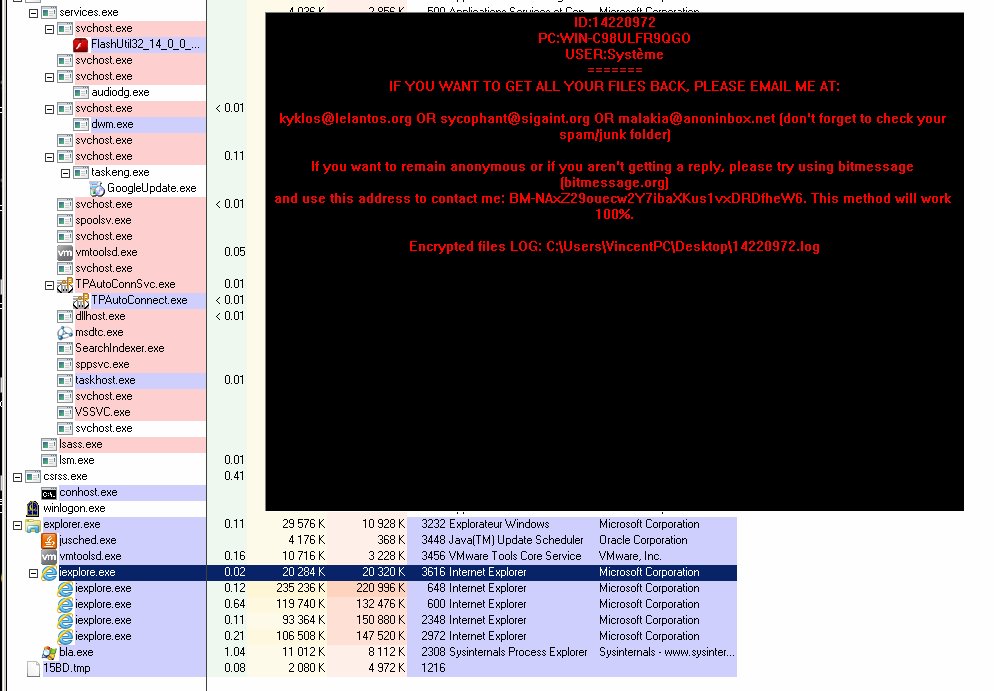Collapse svchost.exe node containing audiodg.exe
The height and width of the screenshot is (691, 994).
(49, 77)
